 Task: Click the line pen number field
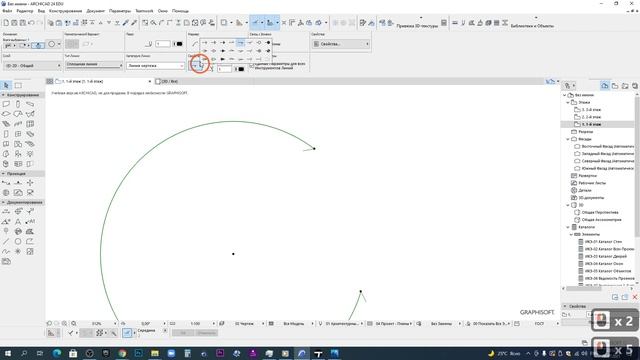163,44
